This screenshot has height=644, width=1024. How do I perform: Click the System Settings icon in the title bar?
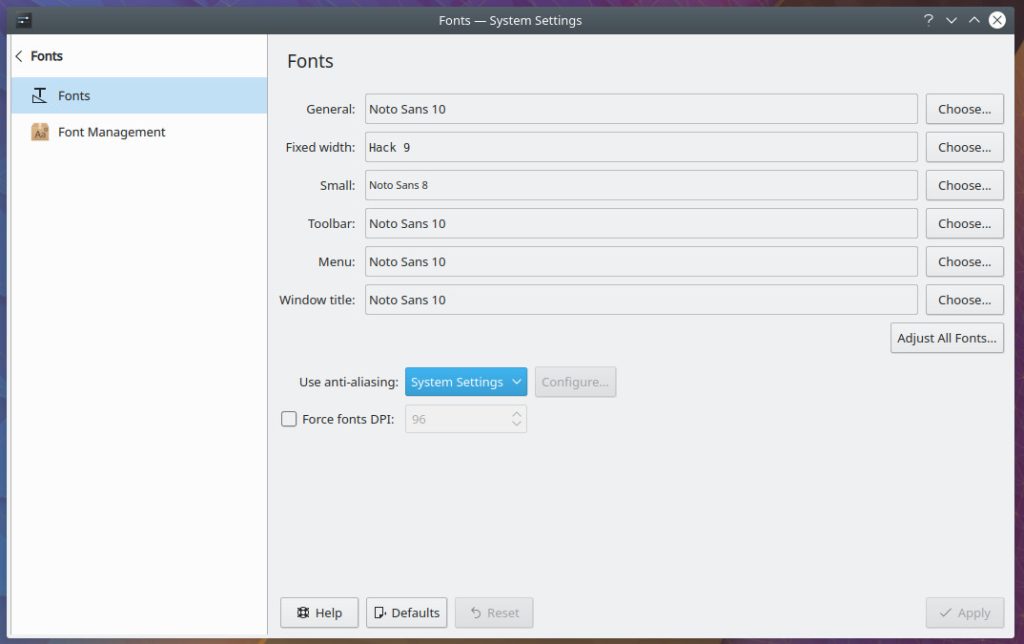click(24, 20)
